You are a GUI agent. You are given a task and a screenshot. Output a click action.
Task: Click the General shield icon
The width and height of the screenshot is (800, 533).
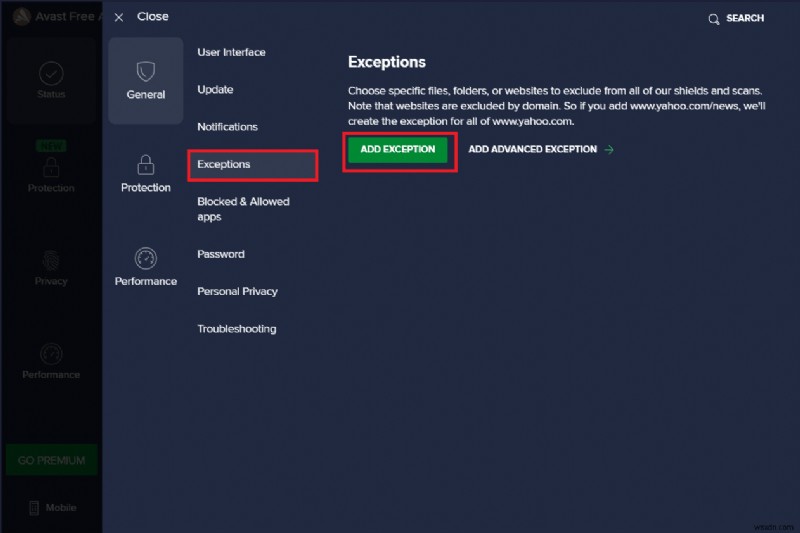(146, 72)
